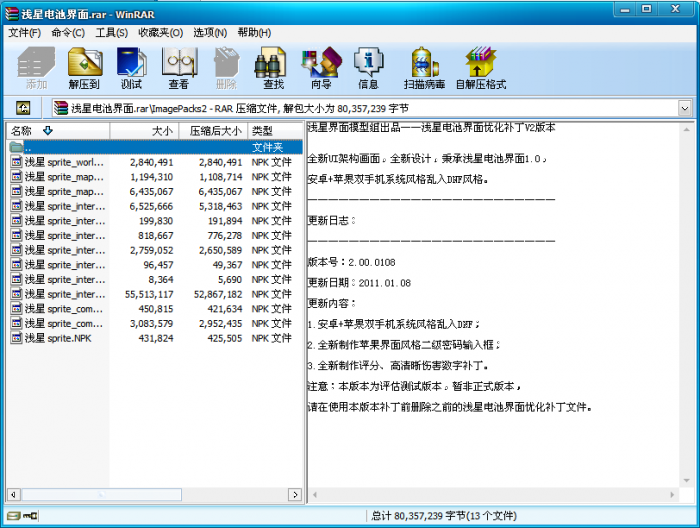Sort by the 大小 column header
This screenshot has height=528, width=700.
coord(144,131)
